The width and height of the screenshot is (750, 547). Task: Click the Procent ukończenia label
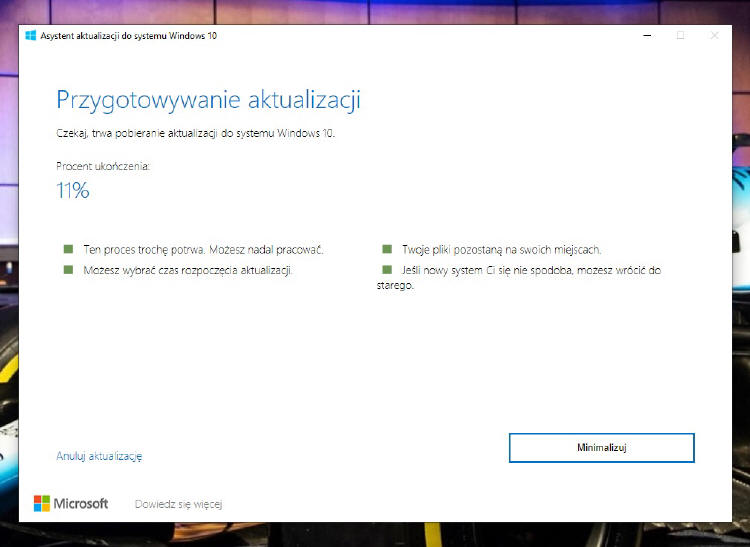103,166
